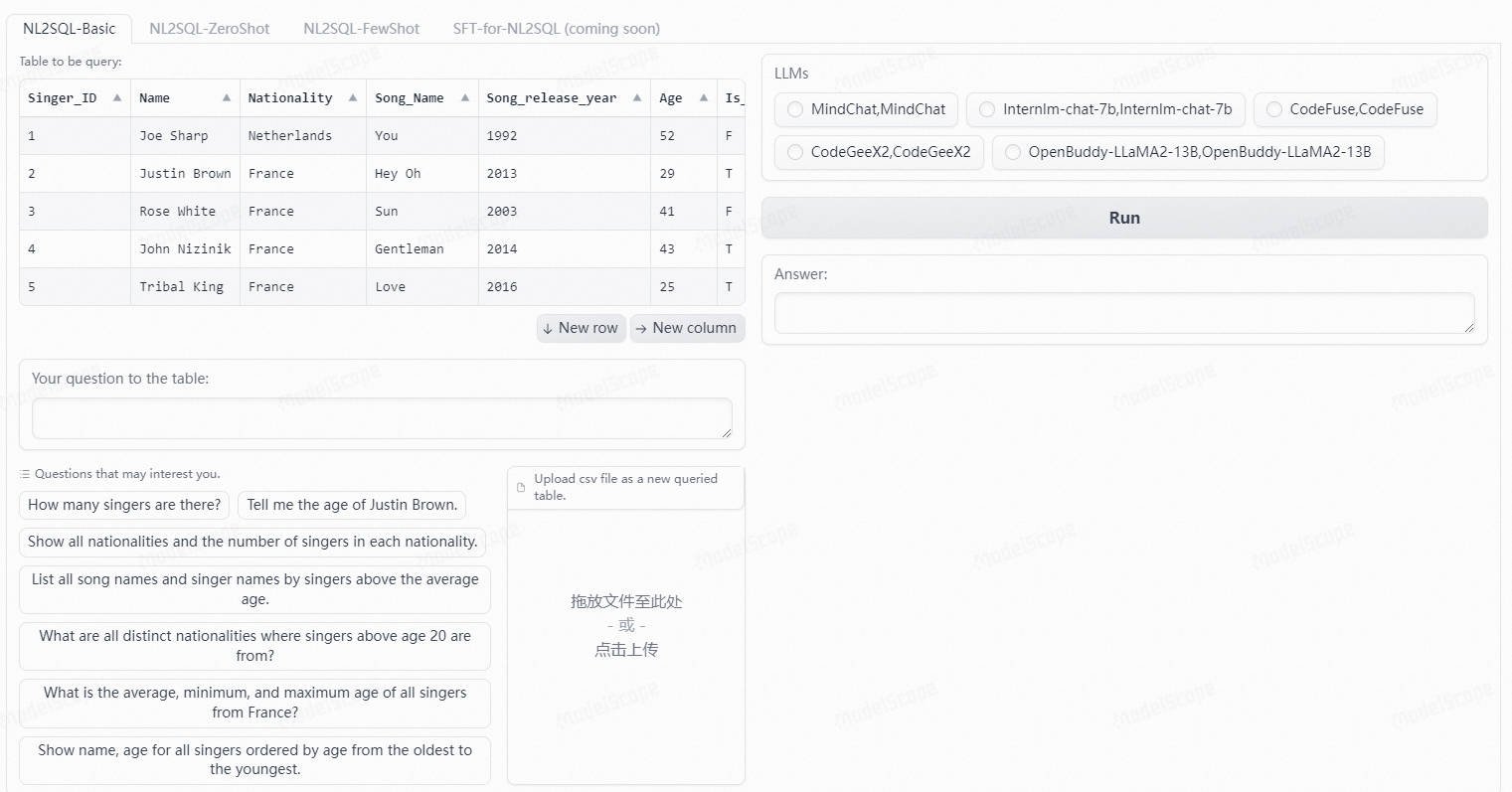Sort by Song_Name column arrow
This screenshot has width=1512, height=792.
[465, 97]
